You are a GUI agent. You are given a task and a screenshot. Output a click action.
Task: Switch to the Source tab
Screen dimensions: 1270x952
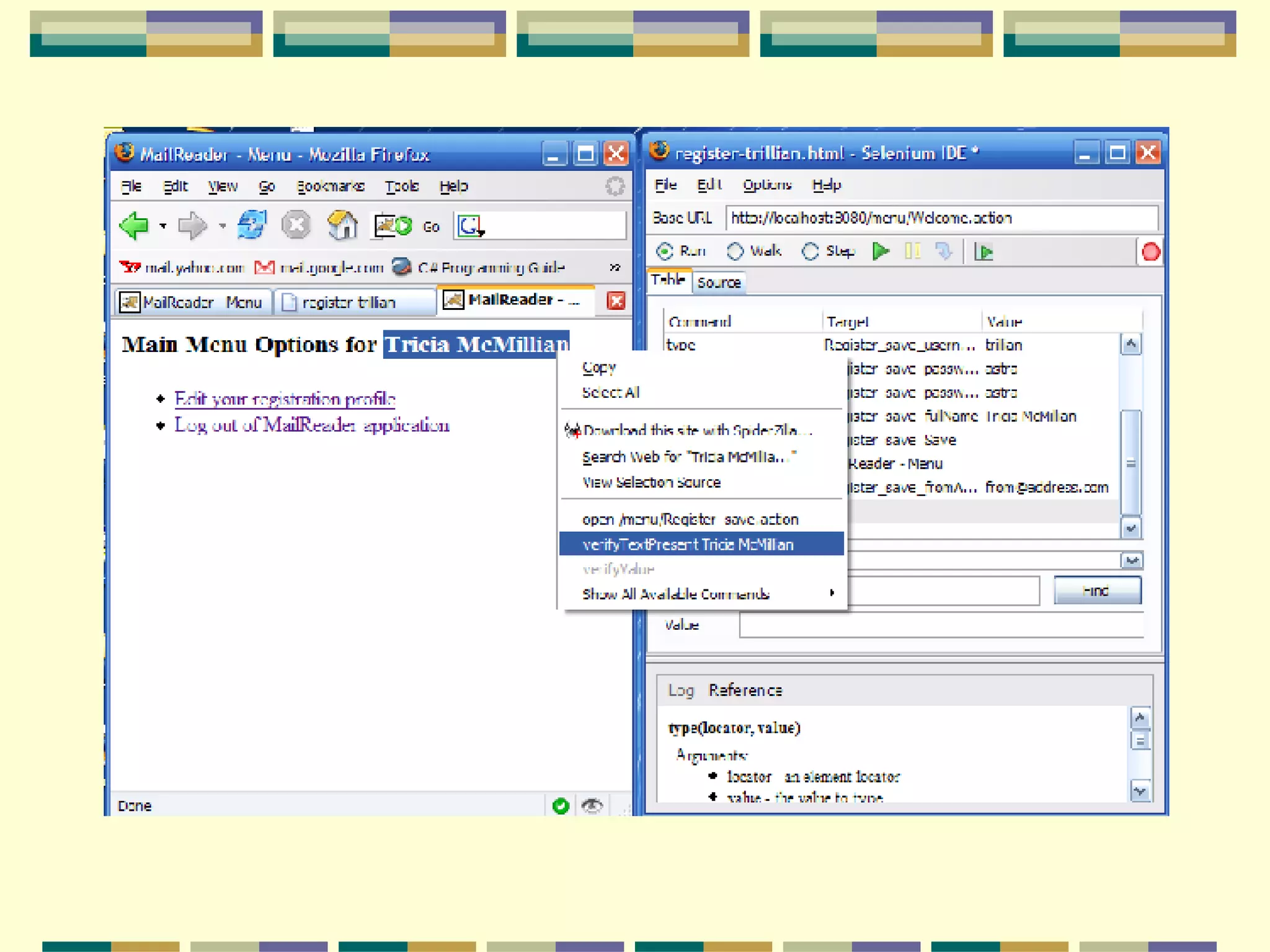point(719,283)
